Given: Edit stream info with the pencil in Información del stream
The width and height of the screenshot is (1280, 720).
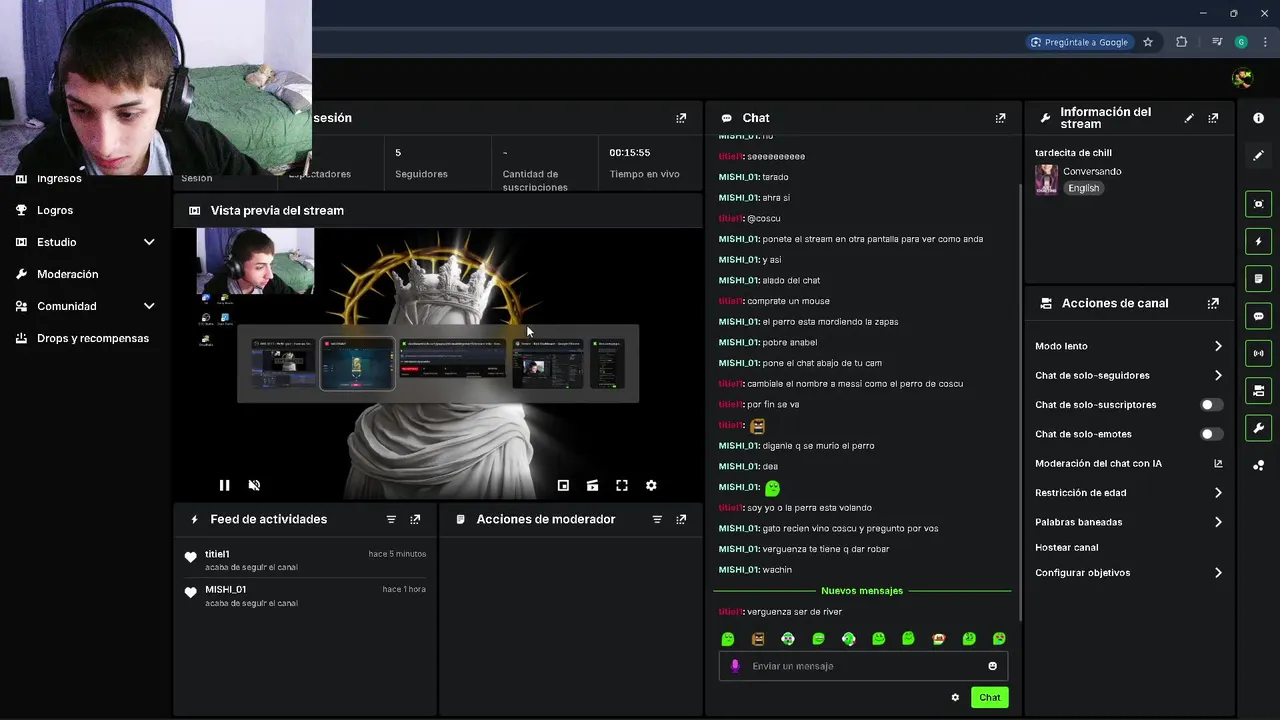Looking at the screenshot, I should point(1189,118).
